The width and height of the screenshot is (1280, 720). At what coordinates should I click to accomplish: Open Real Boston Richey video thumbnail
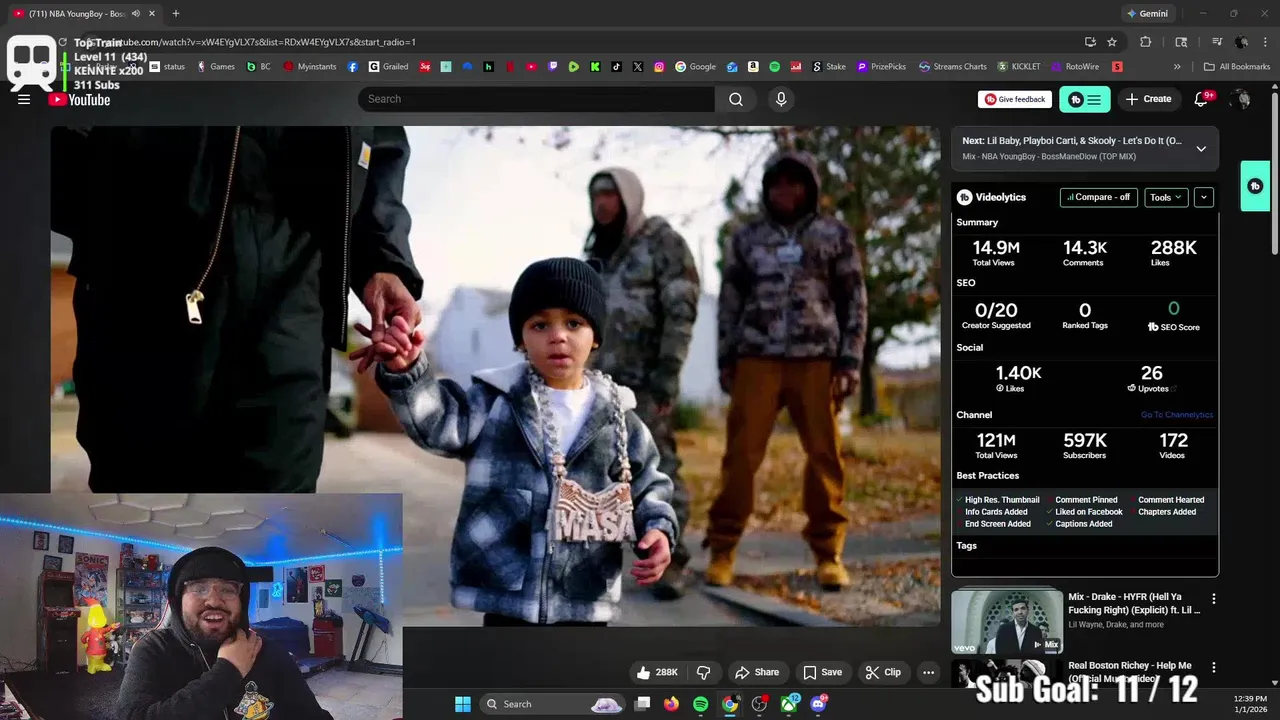[x=1007, y=674]
